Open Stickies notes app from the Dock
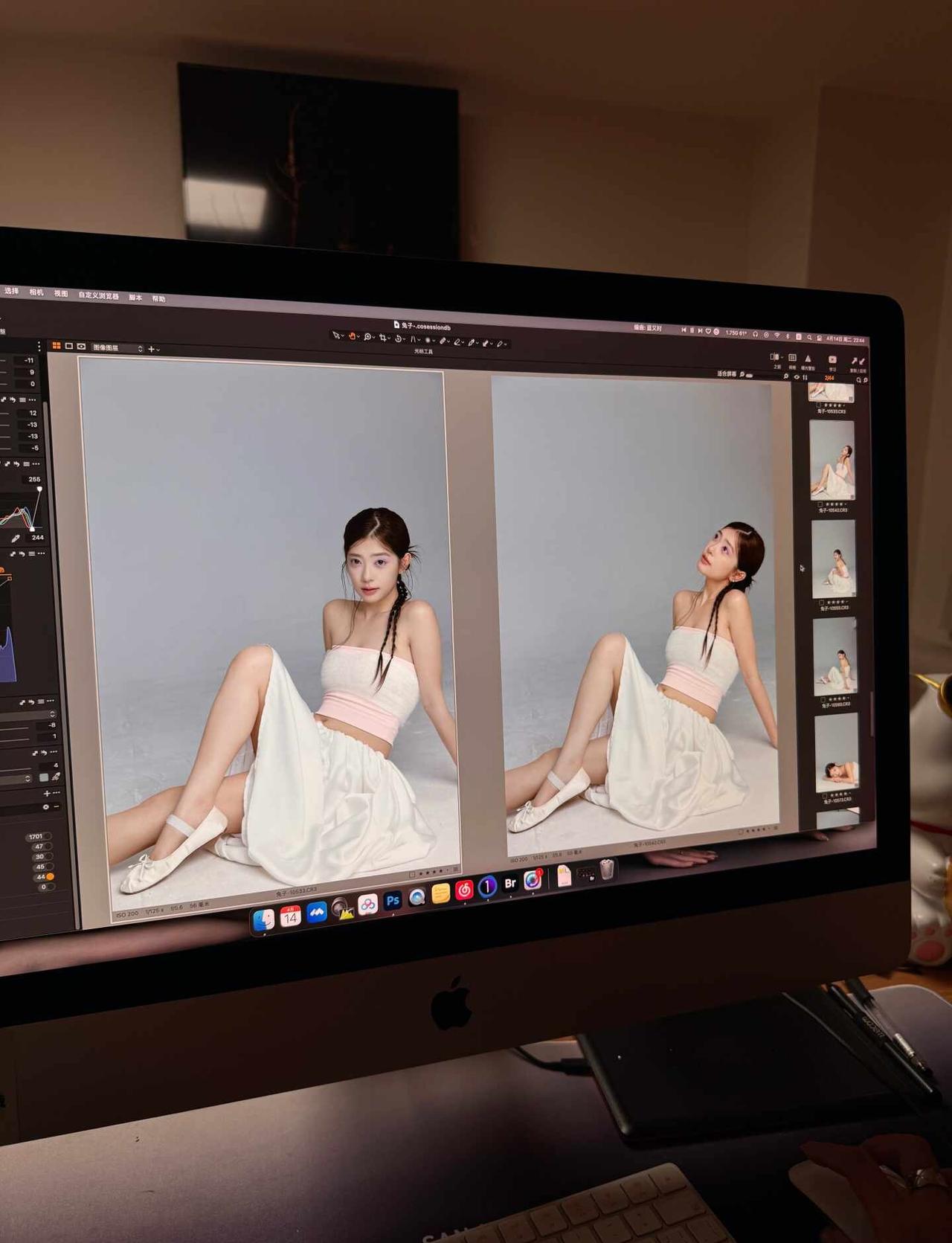 (441, 893)
